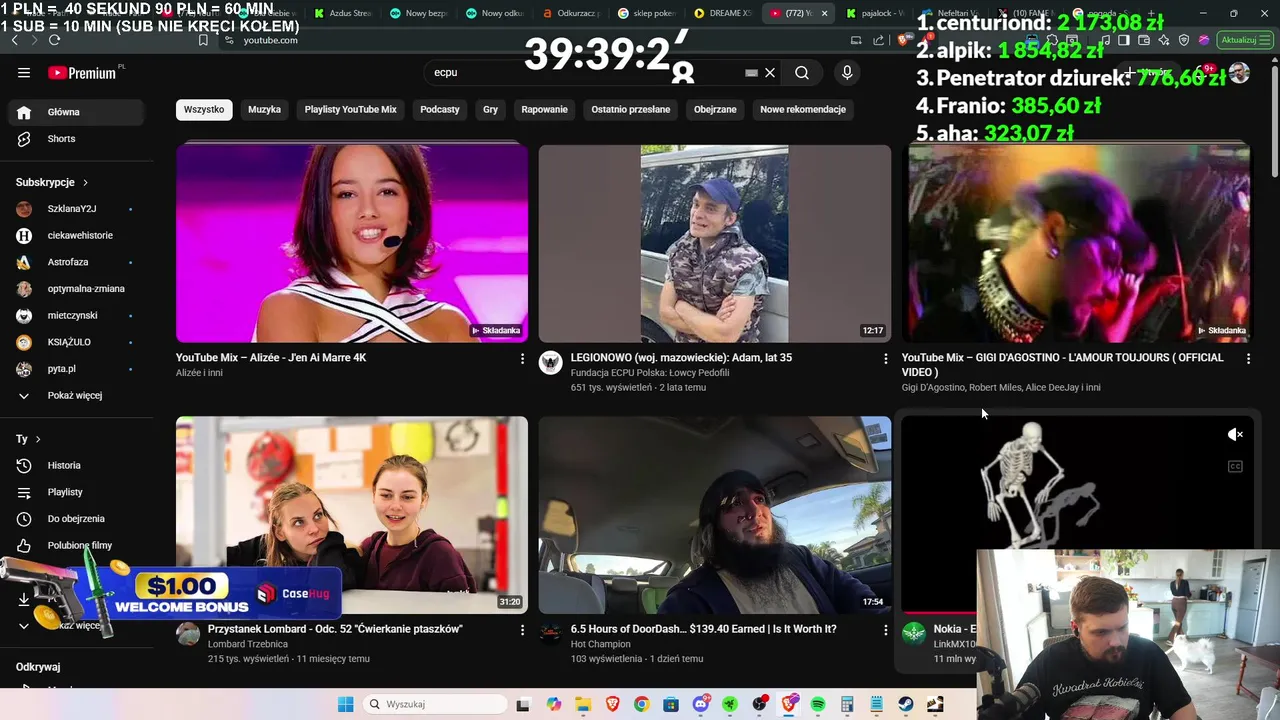The height and width of the screenshot is (720, 1280).
Task: Open Gigi D'Agostino mix thumbnail
Action: (1076, 243)
